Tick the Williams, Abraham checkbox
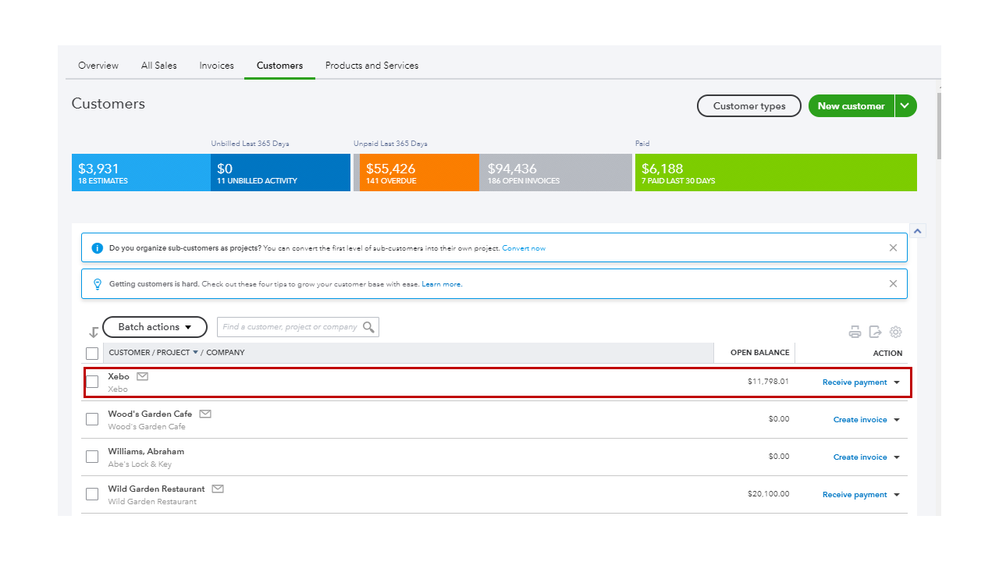Viewport: 999px width, 562px height. coord(92,456)
